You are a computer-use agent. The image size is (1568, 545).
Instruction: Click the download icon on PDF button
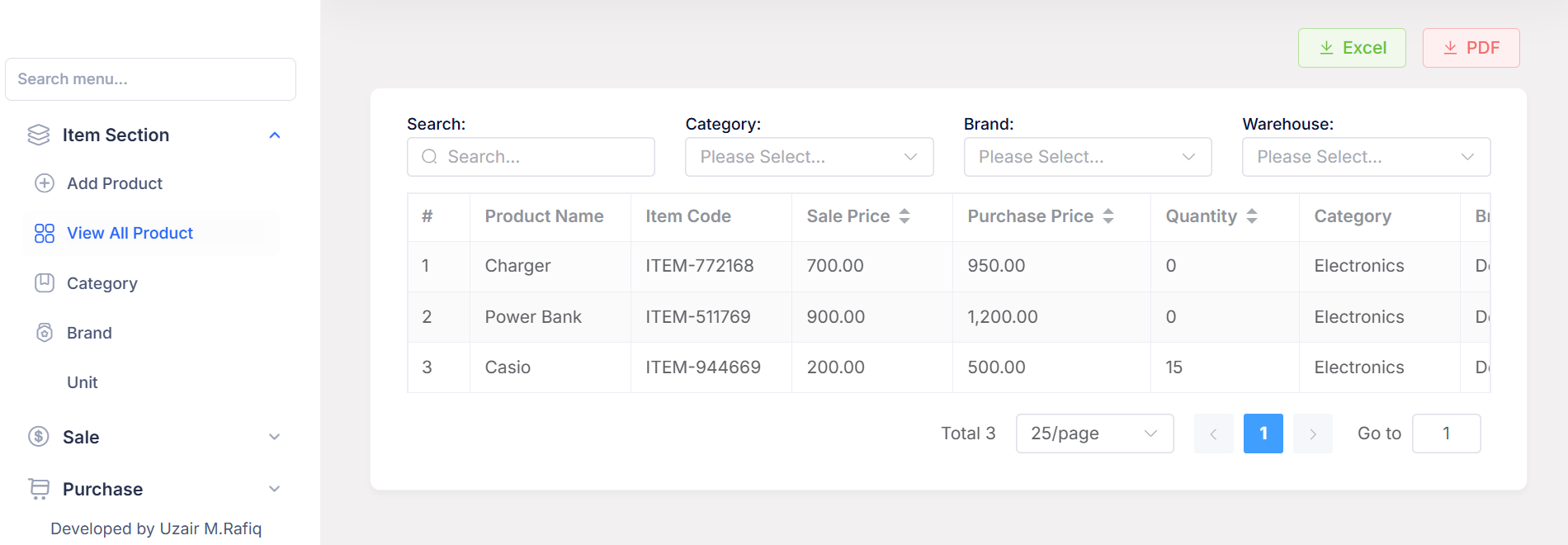[x=1450, y=48]
